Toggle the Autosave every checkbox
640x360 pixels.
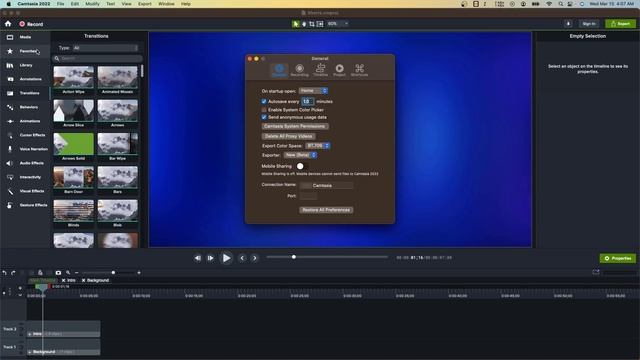click(264, 101)
